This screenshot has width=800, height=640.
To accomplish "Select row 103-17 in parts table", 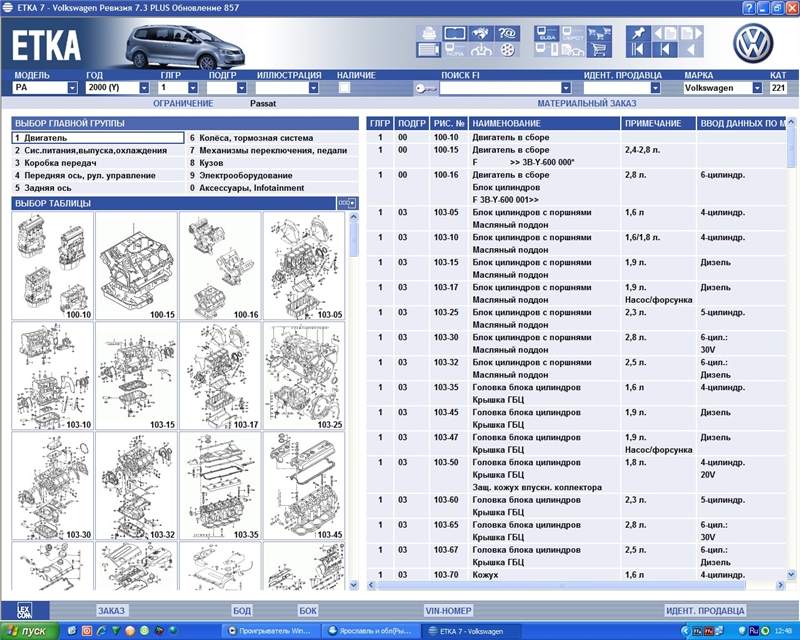I will coord(576,293).
